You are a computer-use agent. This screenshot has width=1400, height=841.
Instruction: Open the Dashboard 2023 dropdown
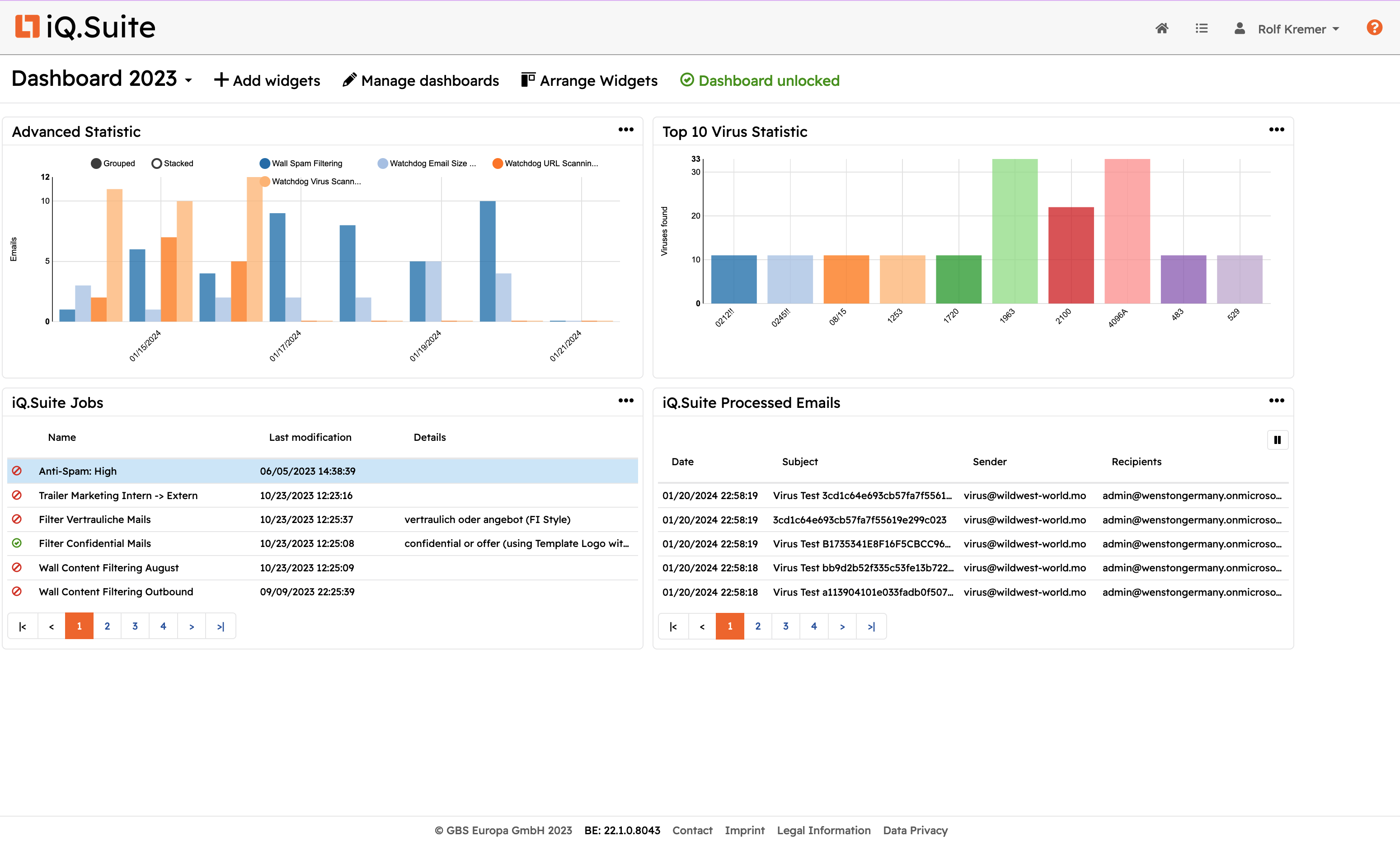(x=102, y=79)
